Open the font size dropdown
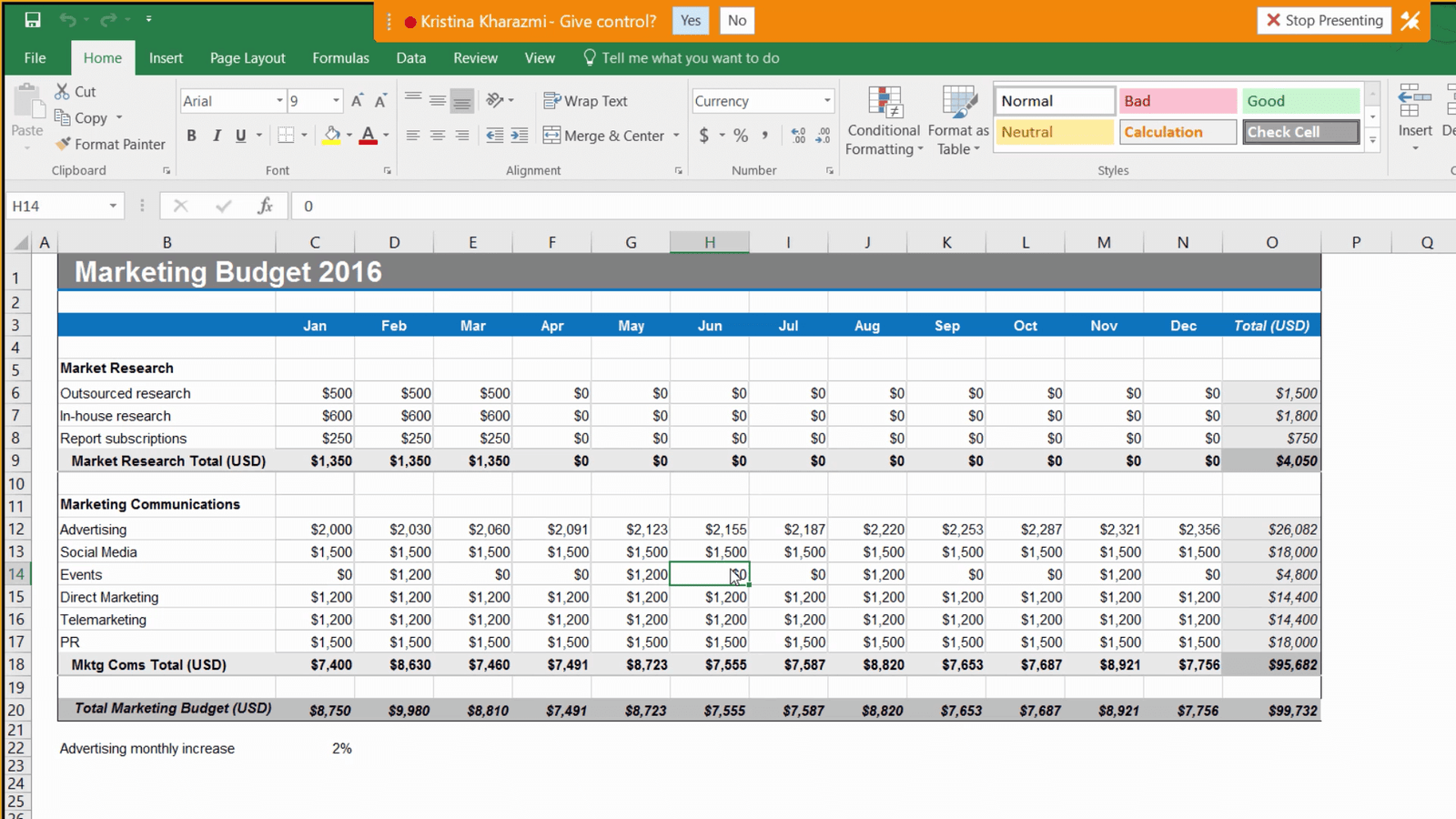Screen dimensions: 1456x819 (336, 101)
